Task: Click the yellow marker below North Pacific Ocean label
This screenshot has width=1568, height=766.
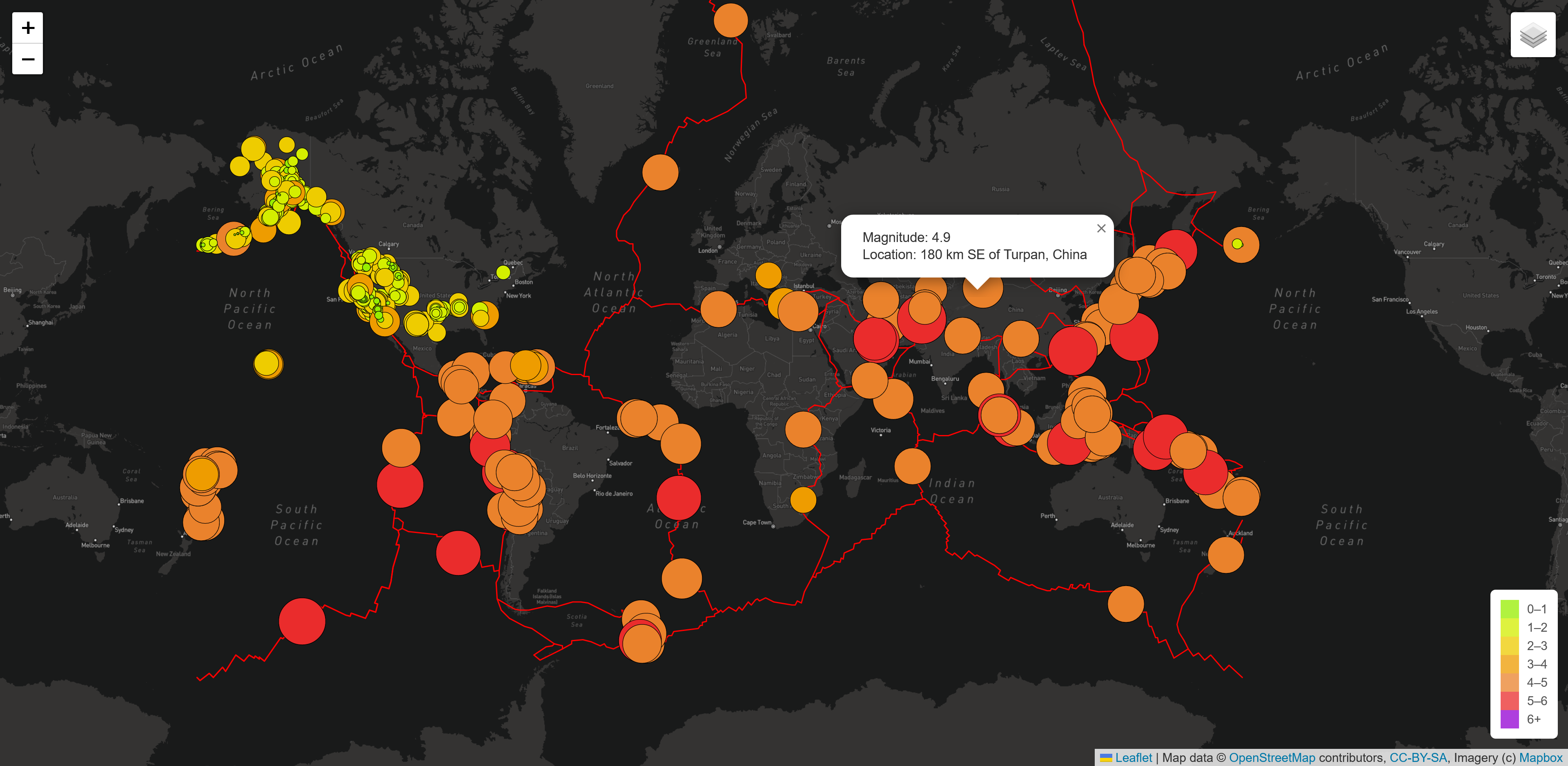Action: (x=267, y=364)
